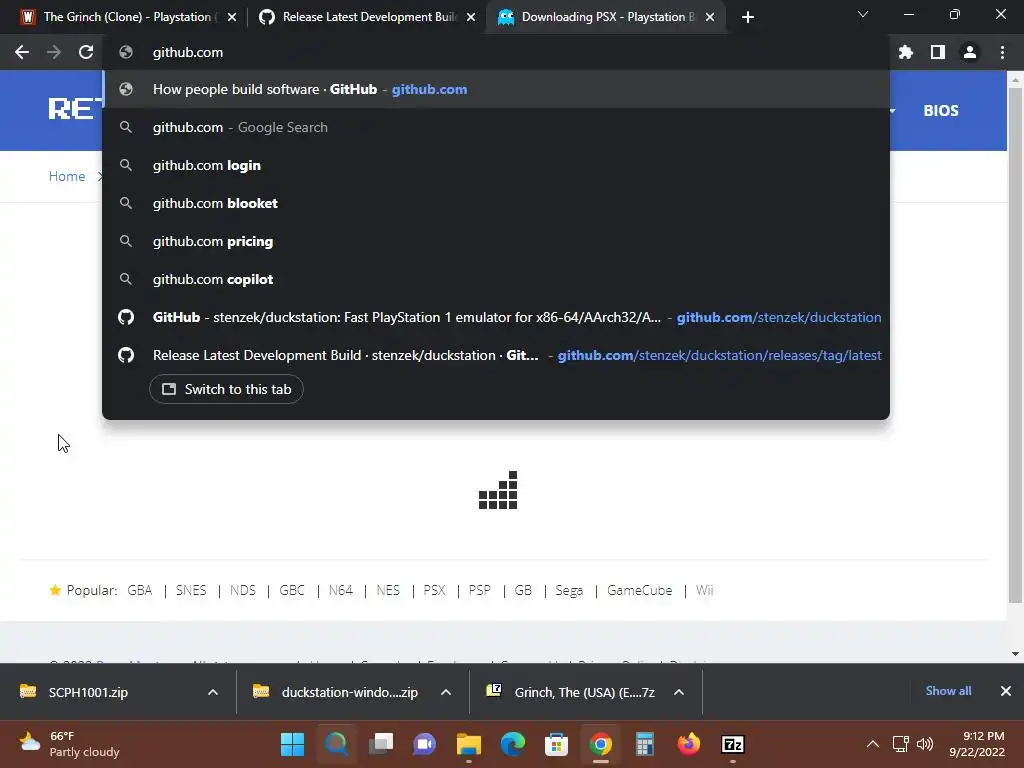Open the downloaded SCPH1001.zip file
This screenshot has width=1024, height=768.
[x=88, y=692]
